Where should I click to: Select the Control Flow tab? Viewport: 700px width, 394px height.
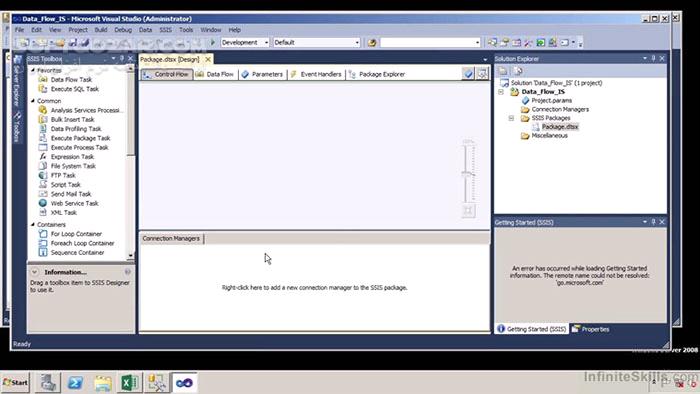pyautogui.click(x=167, y=74)
